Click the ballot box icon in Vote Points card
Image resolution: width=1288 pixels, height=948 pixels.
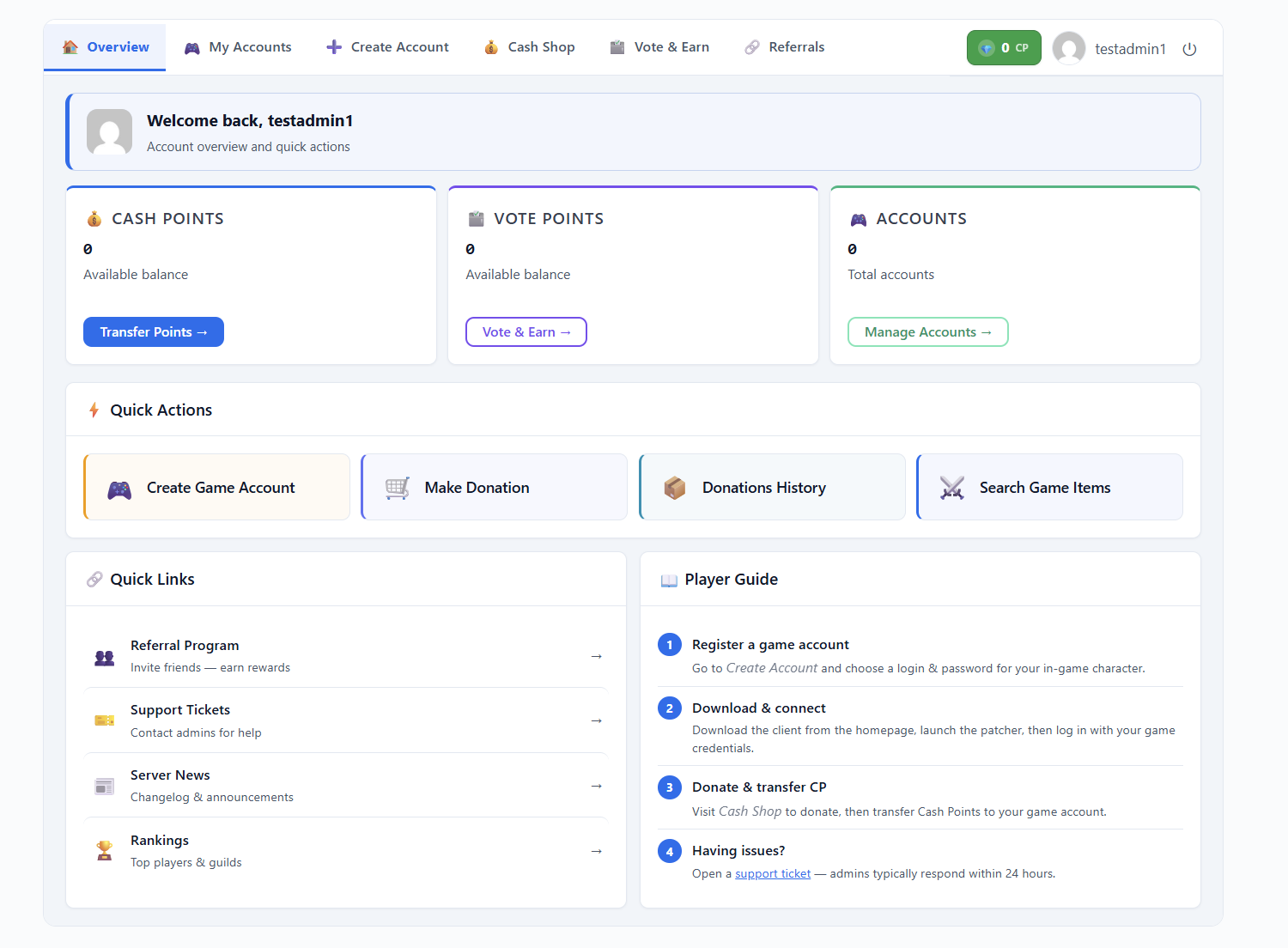[x=477, y=219]
